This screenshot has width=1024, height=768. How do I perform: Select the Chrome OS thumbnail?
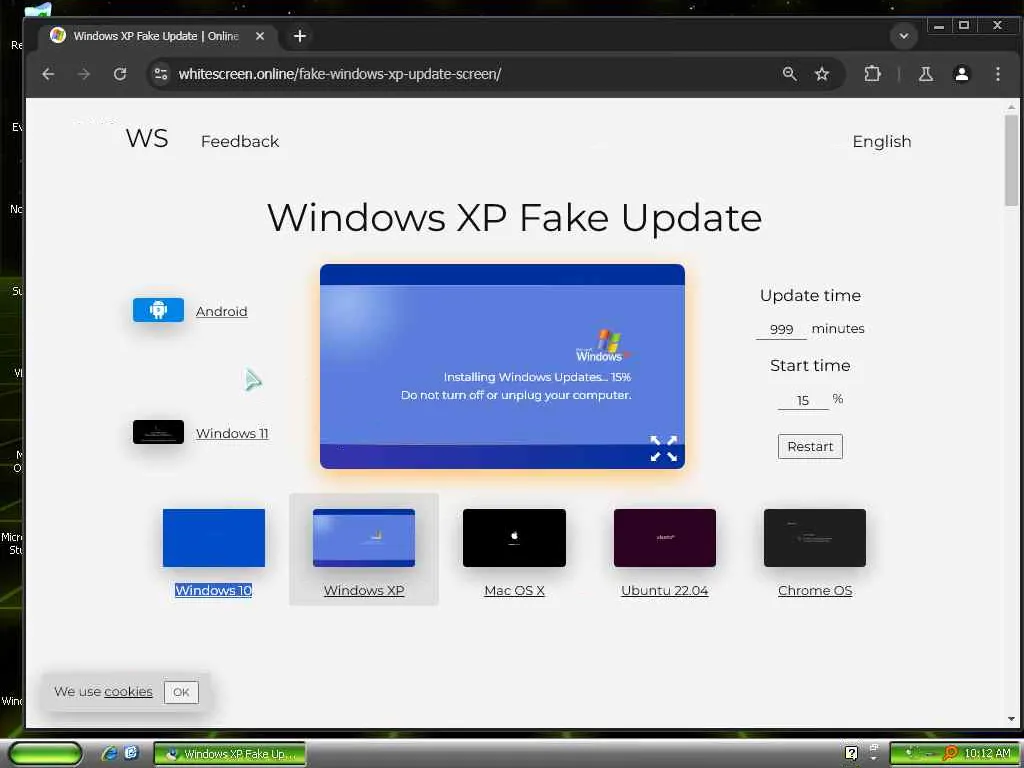pos(815,537)
